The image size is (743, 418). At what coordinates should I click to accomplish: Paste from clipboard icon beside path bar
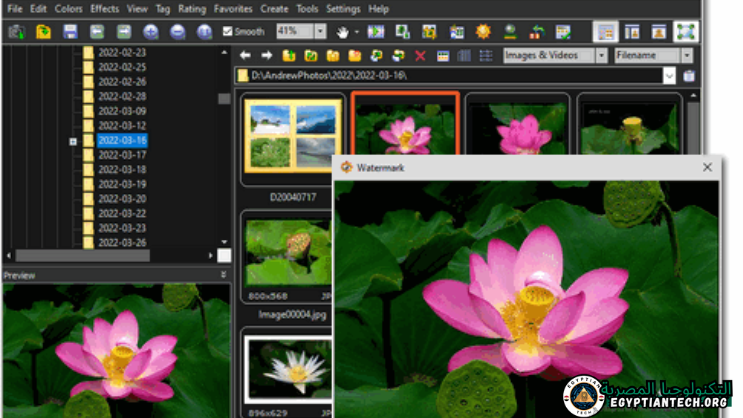click(x=689, y=76)
